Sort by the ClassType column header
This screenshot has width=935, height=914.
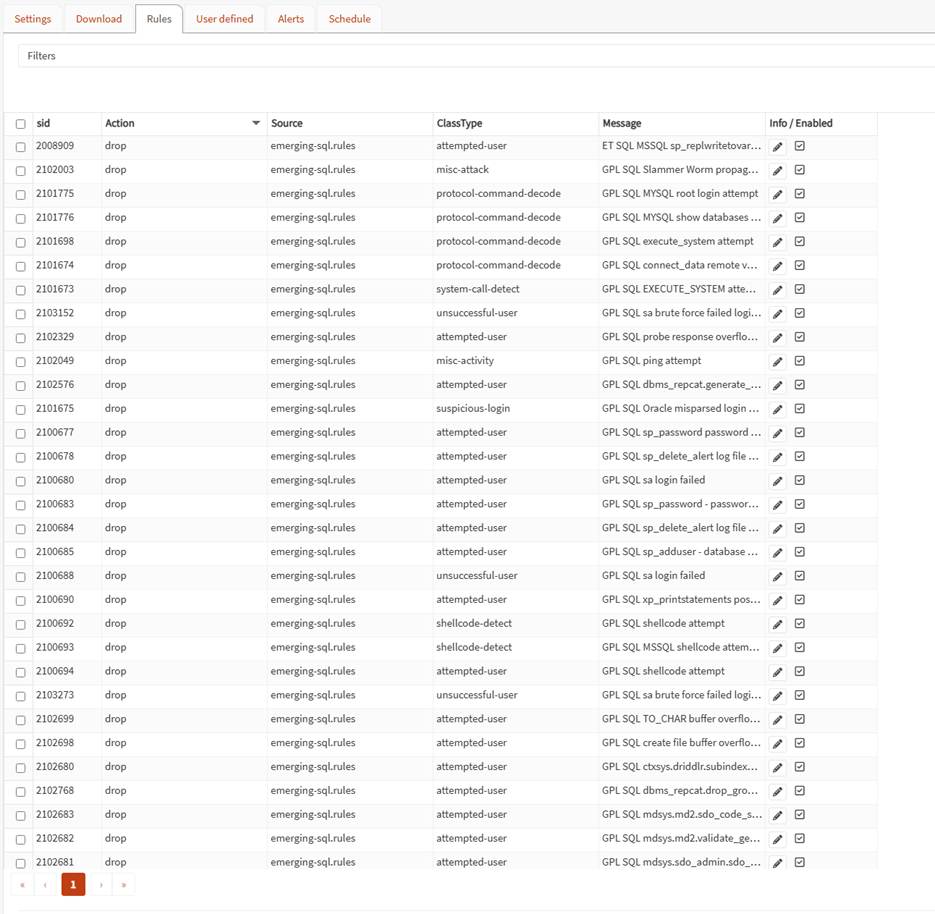tap(459, 123)
